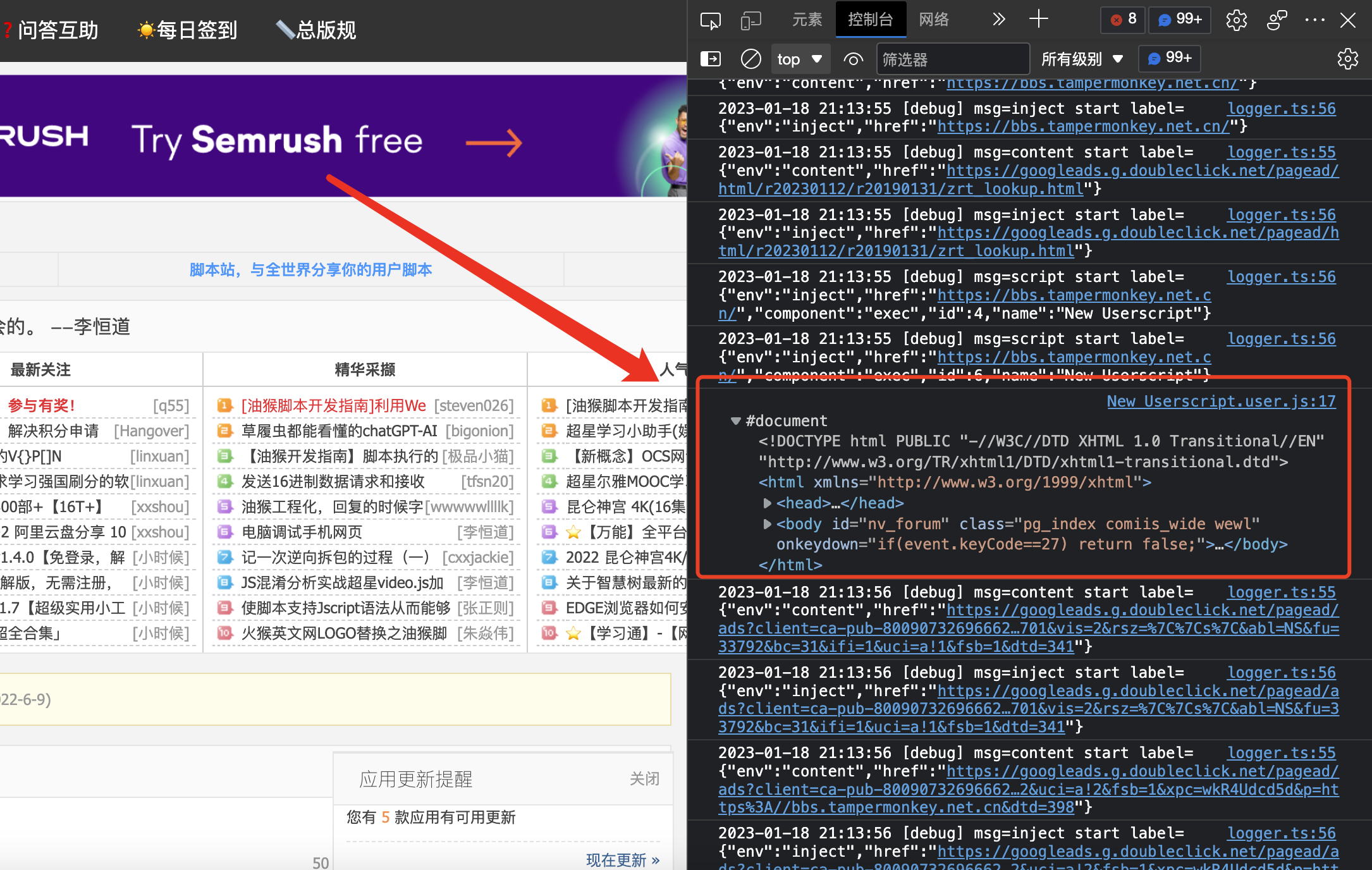
Task: Expand the head element node
Action: (x=767, y=503)
